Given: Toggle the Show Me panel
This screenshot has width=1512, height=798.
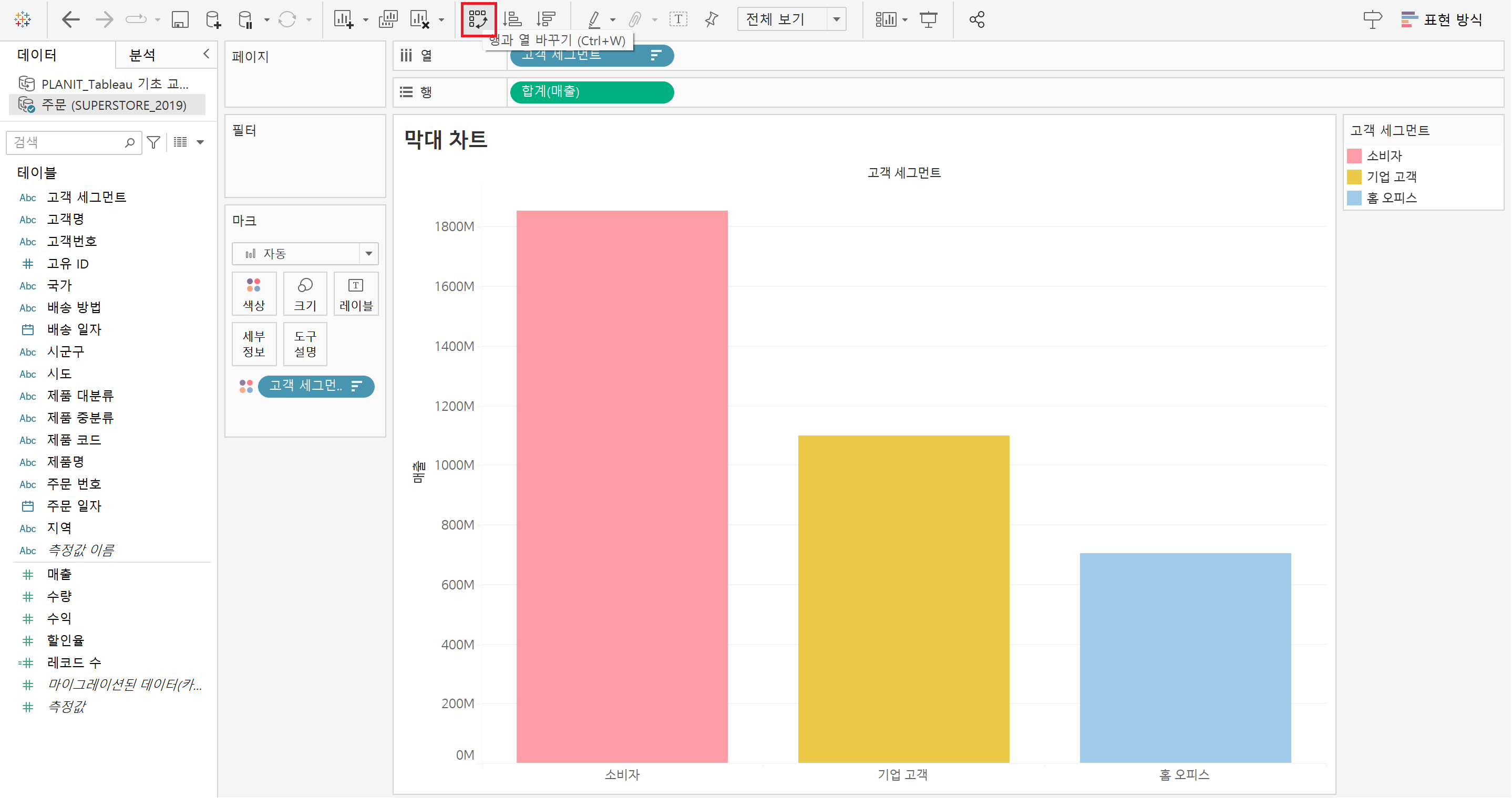Looking at the screenshot, I should point(1442,19).
